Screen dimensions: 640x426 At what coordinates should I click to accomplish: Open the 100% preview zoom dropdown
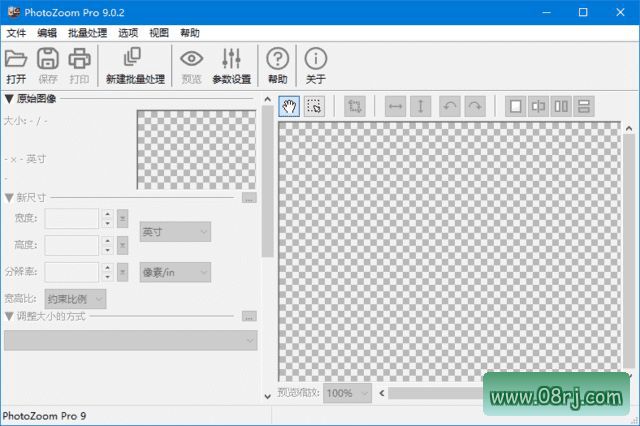click(x=347, y=393)
